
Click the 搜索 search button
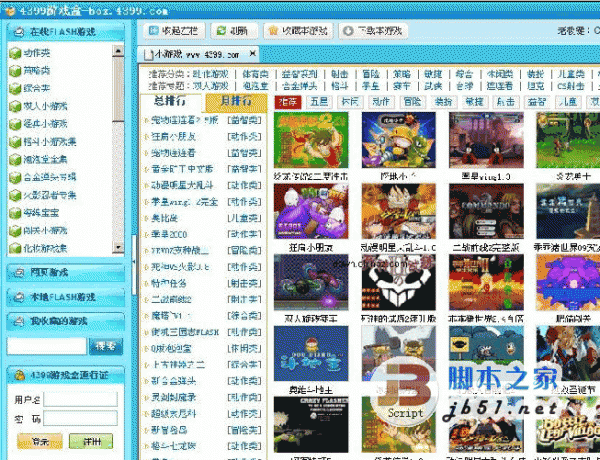point(106,346)
